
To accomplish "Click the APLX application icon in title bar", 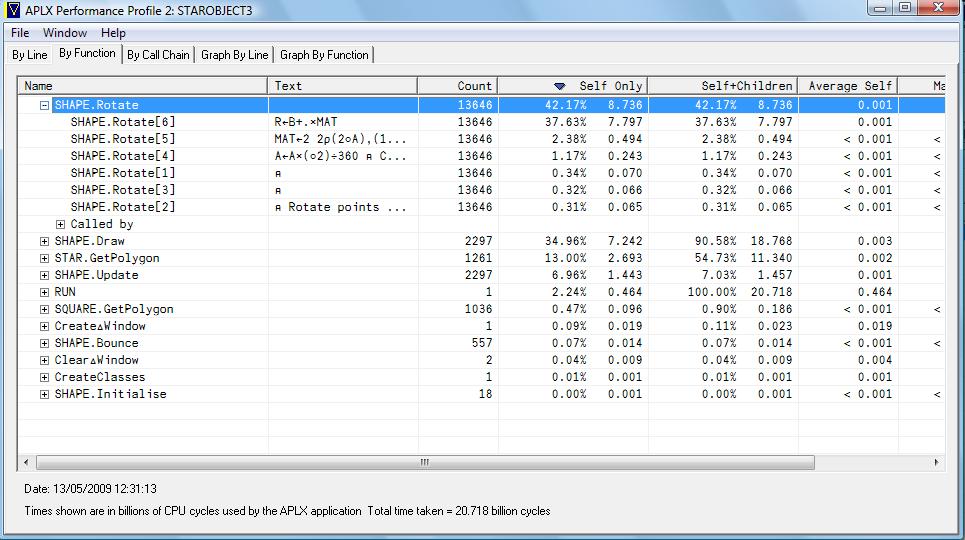I will [x=13, y=10].
